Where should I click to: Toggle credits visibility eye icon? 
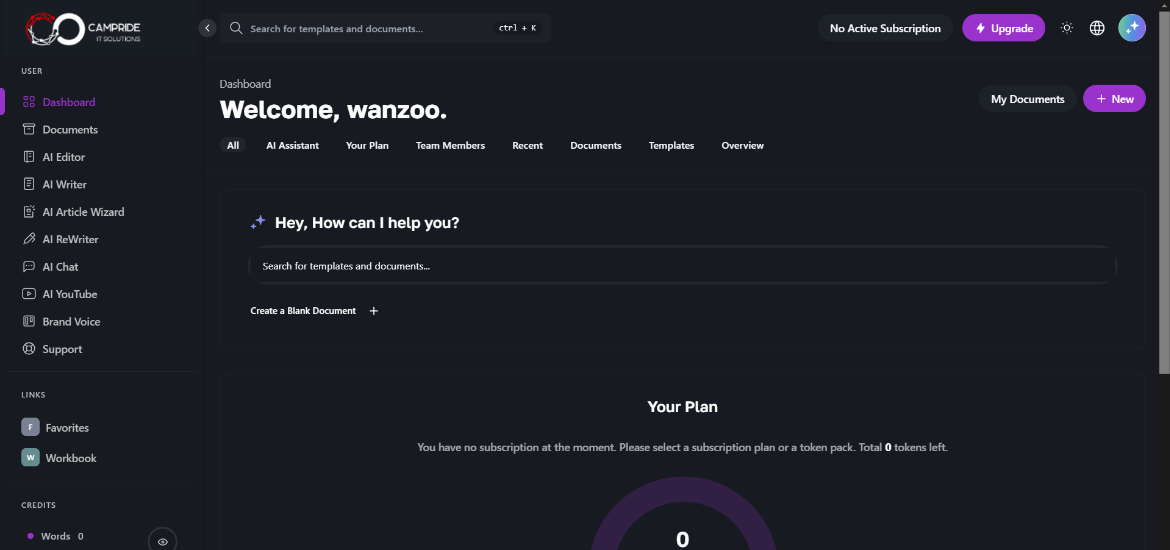point(162,541)
